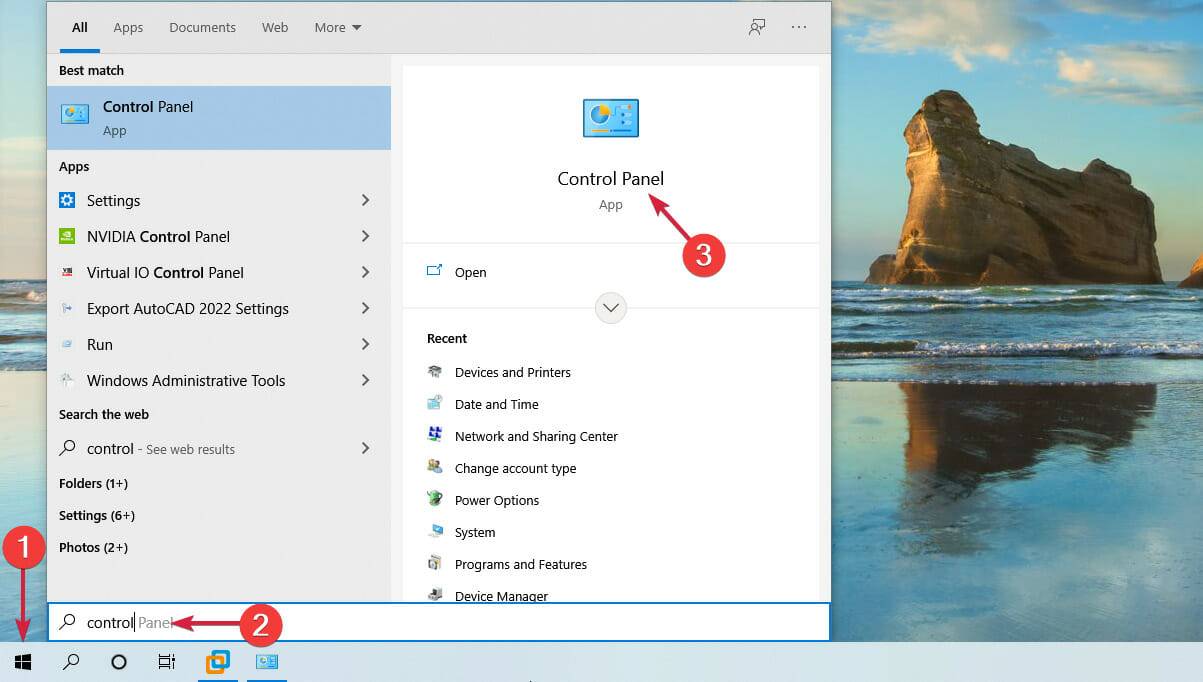Click the Open command for Control Panel

470,272
